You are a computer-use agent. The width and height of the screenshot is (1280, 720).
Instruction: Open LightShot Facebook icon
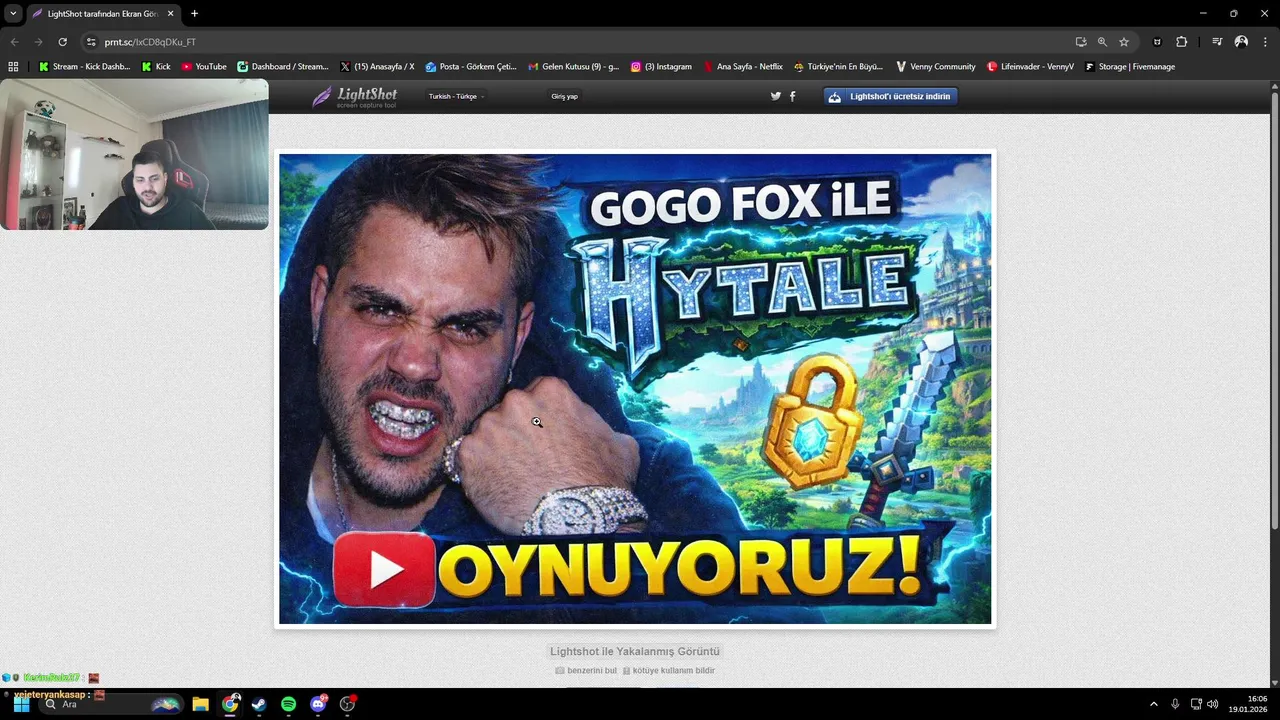tap(793, 96)
